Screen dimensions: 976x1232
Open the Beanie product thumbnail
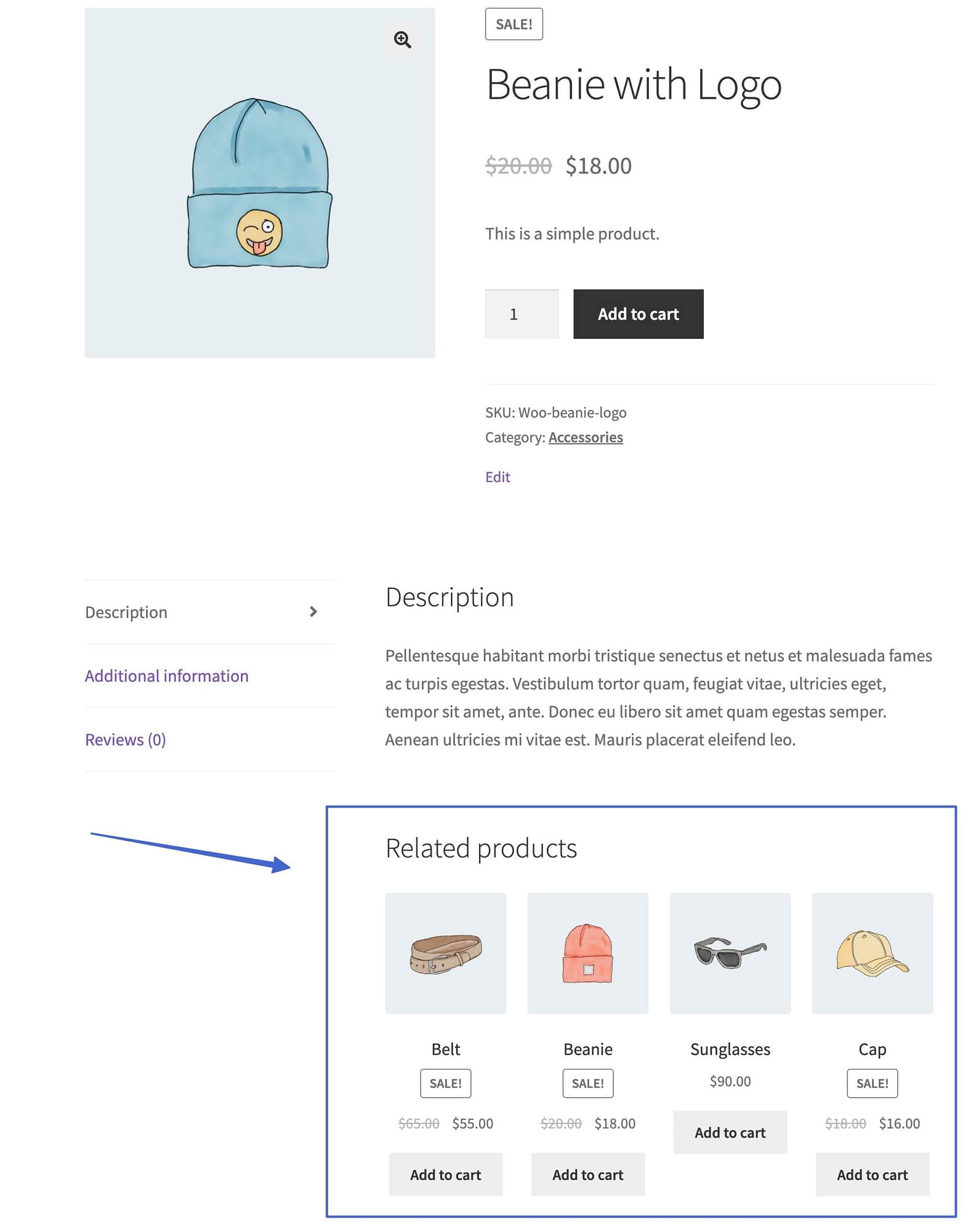[587, 952]
